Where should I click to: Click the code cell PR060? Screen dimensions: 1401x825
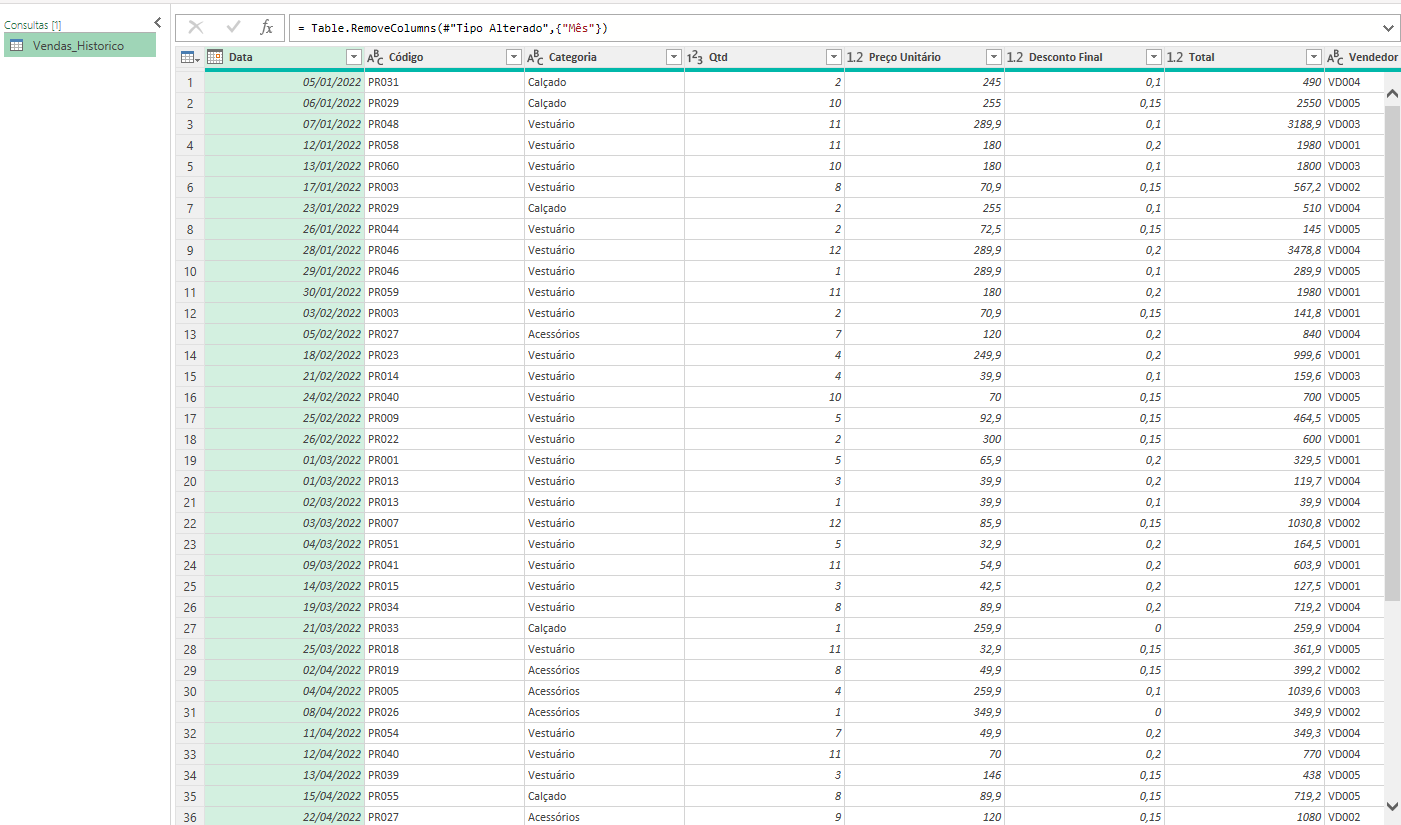coord(444,166)
